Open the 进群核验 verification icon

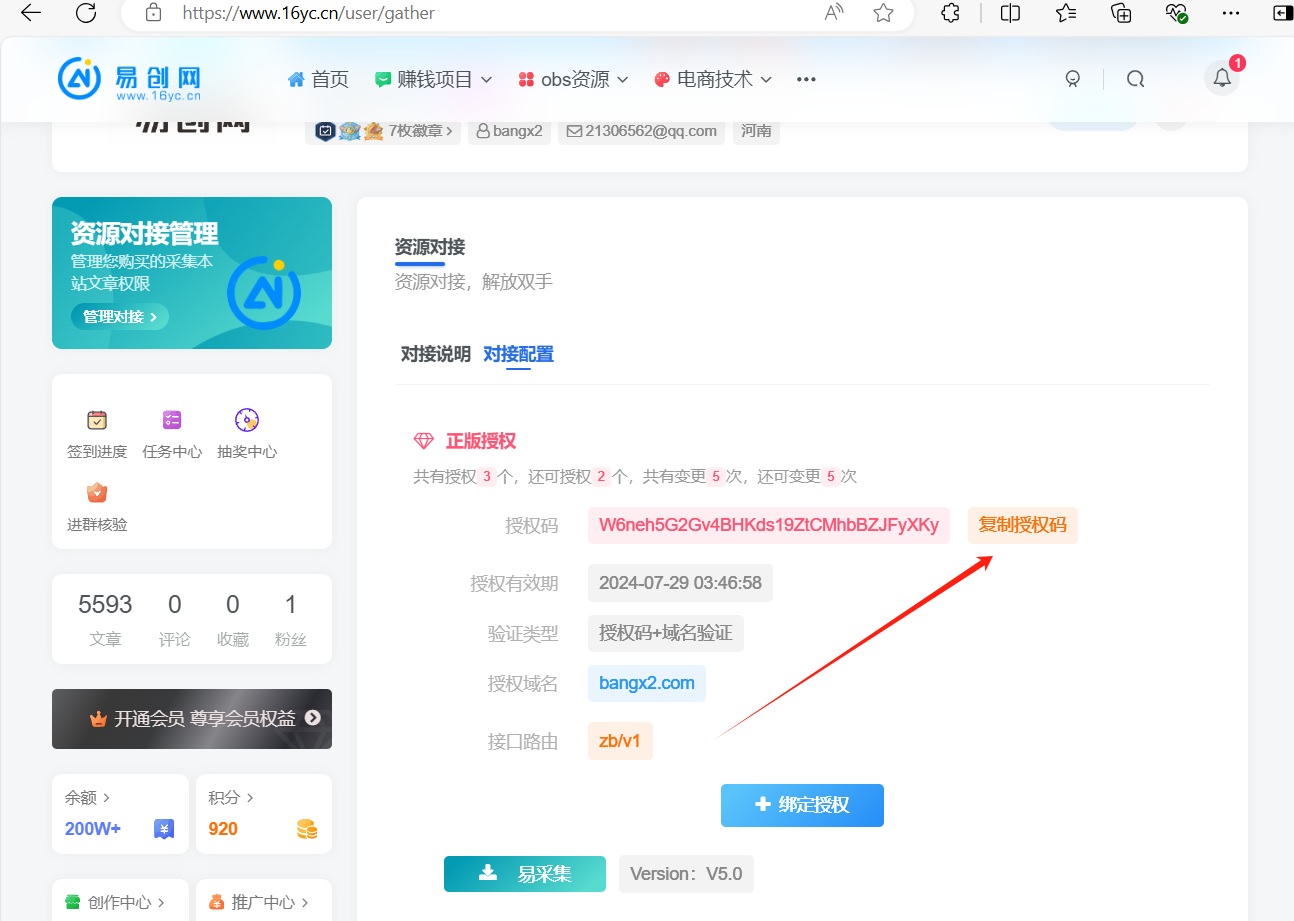click(97, 507)
